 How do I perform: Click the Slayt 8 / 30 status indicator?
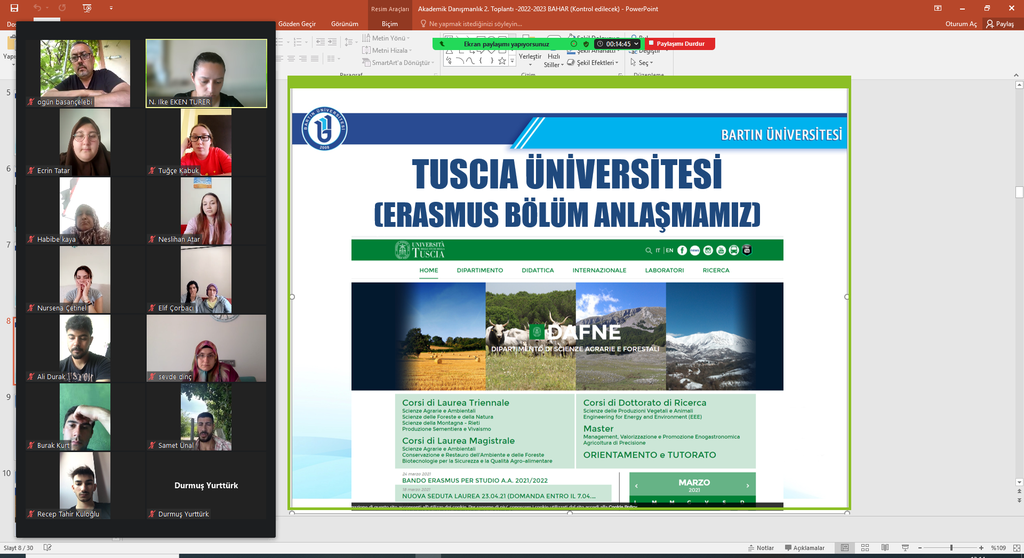click(18, 548)
